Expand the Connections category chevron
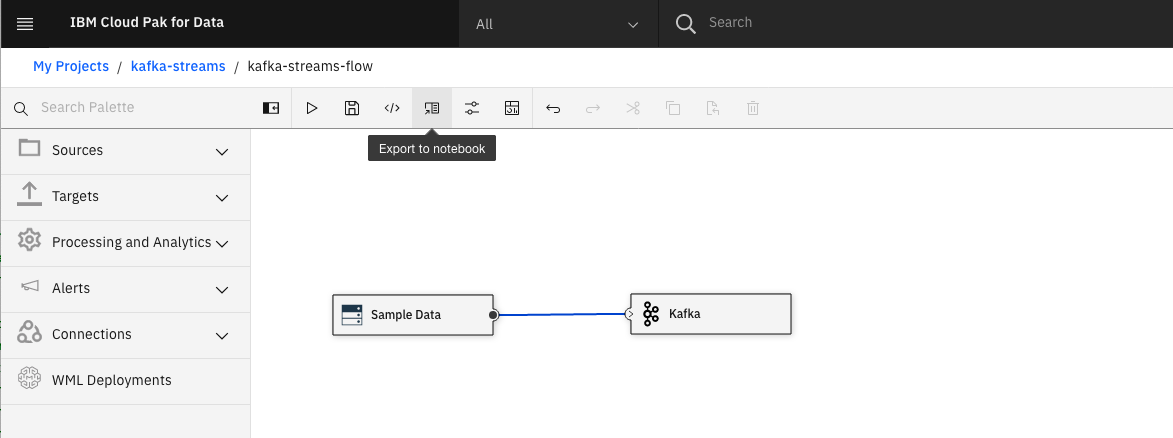Image resolution: width=1173 pixels, height=438 pixels. click(x=222, y=335)
